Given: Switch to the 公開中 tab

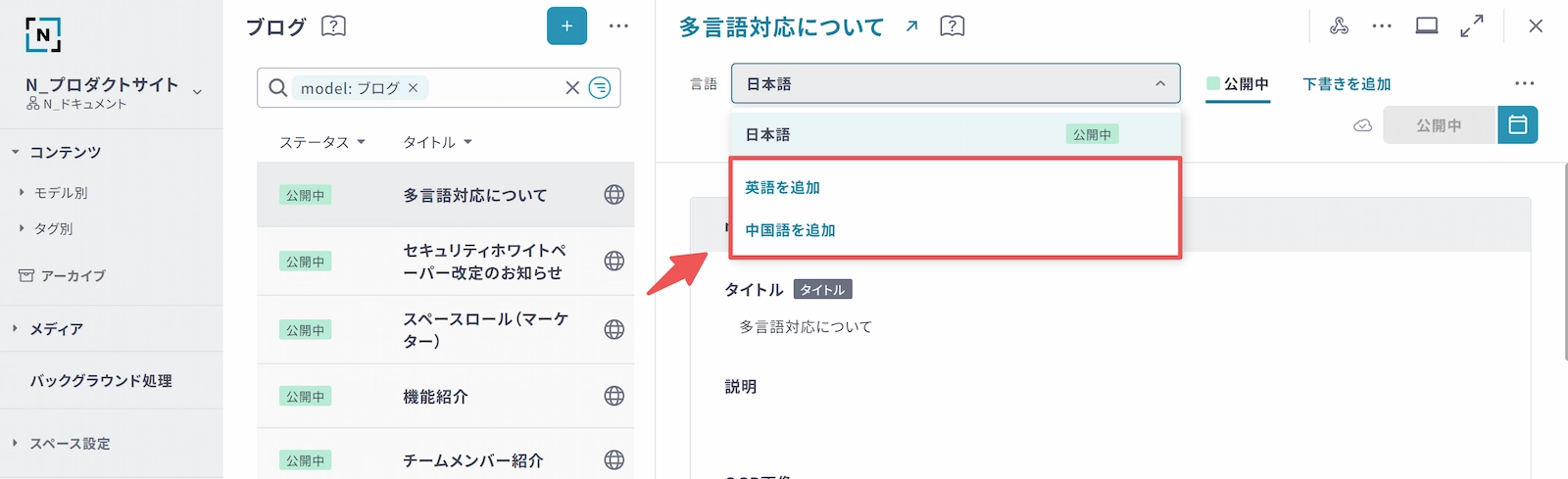Looking at the screenshot, I should tap(1238, 84).
